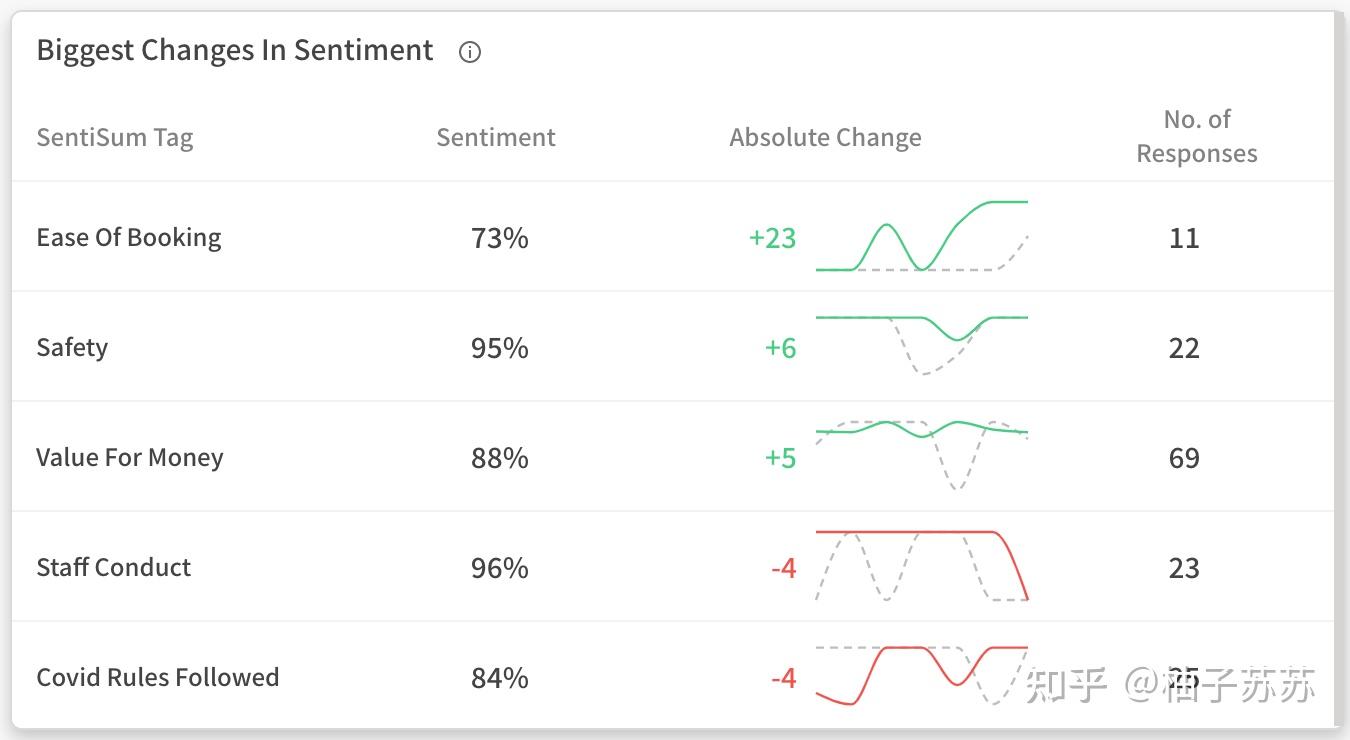This screenshot has width=1350, height=740.
Task: Select the Biggest Changes In Sentiment title
Action: (x=234, y=50)
